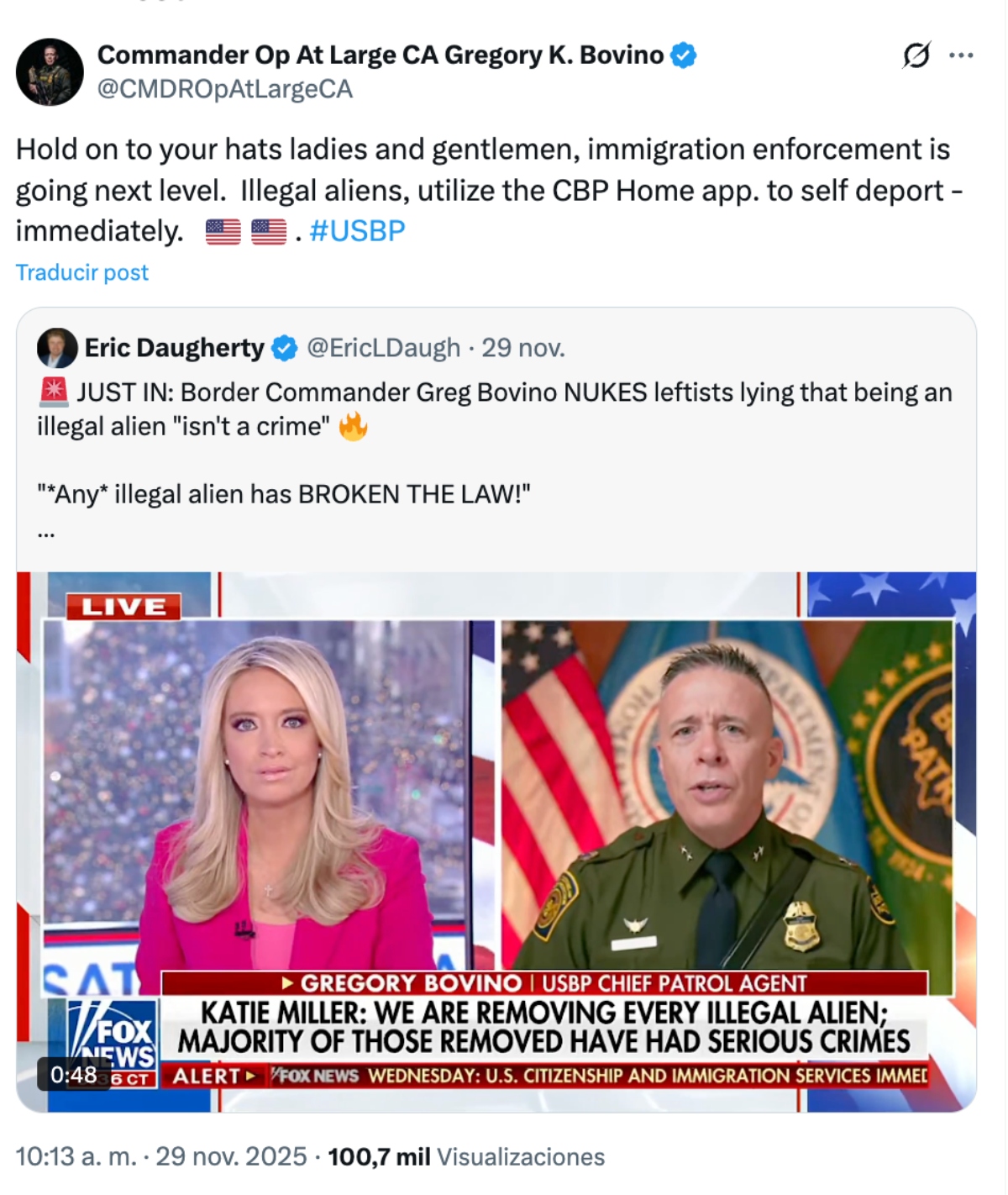The width and height of the screenshot is (1008, 1195).
Task: Open the @EricLDaugh handle
Action: [x=383, y=348]
